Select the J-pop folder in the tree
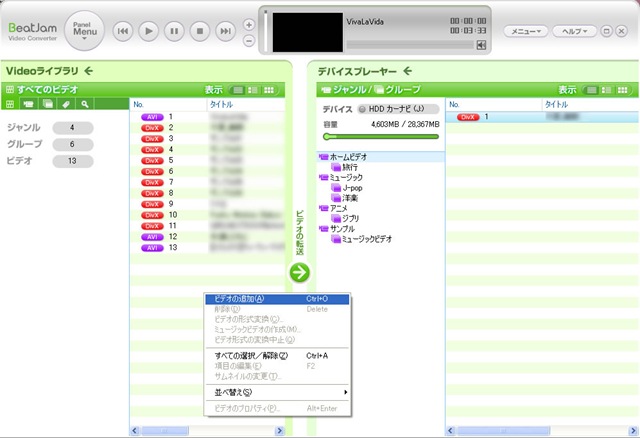 coord(352,187)
